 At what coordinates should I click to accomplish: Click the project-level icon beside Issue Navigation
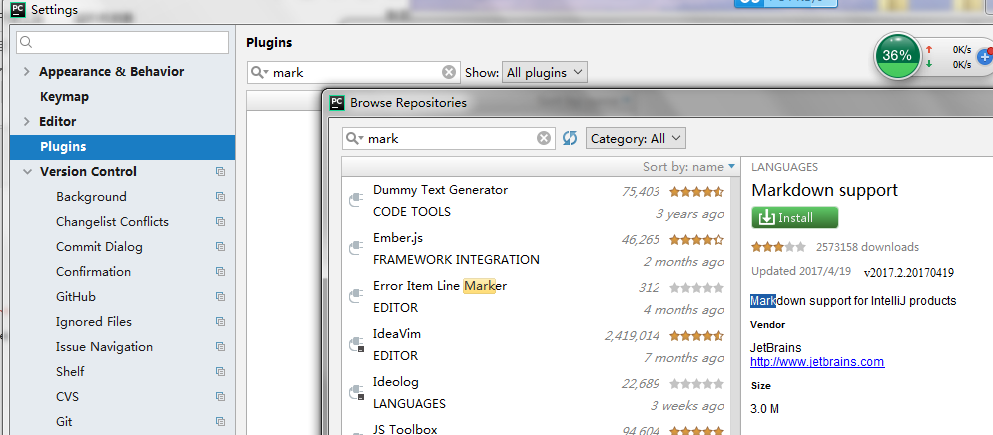(220, 346)
